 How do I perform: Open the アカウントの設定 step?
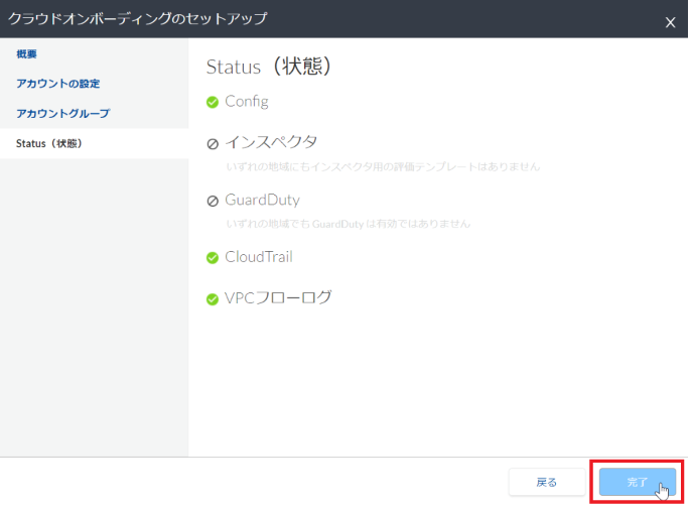(58, 83)
